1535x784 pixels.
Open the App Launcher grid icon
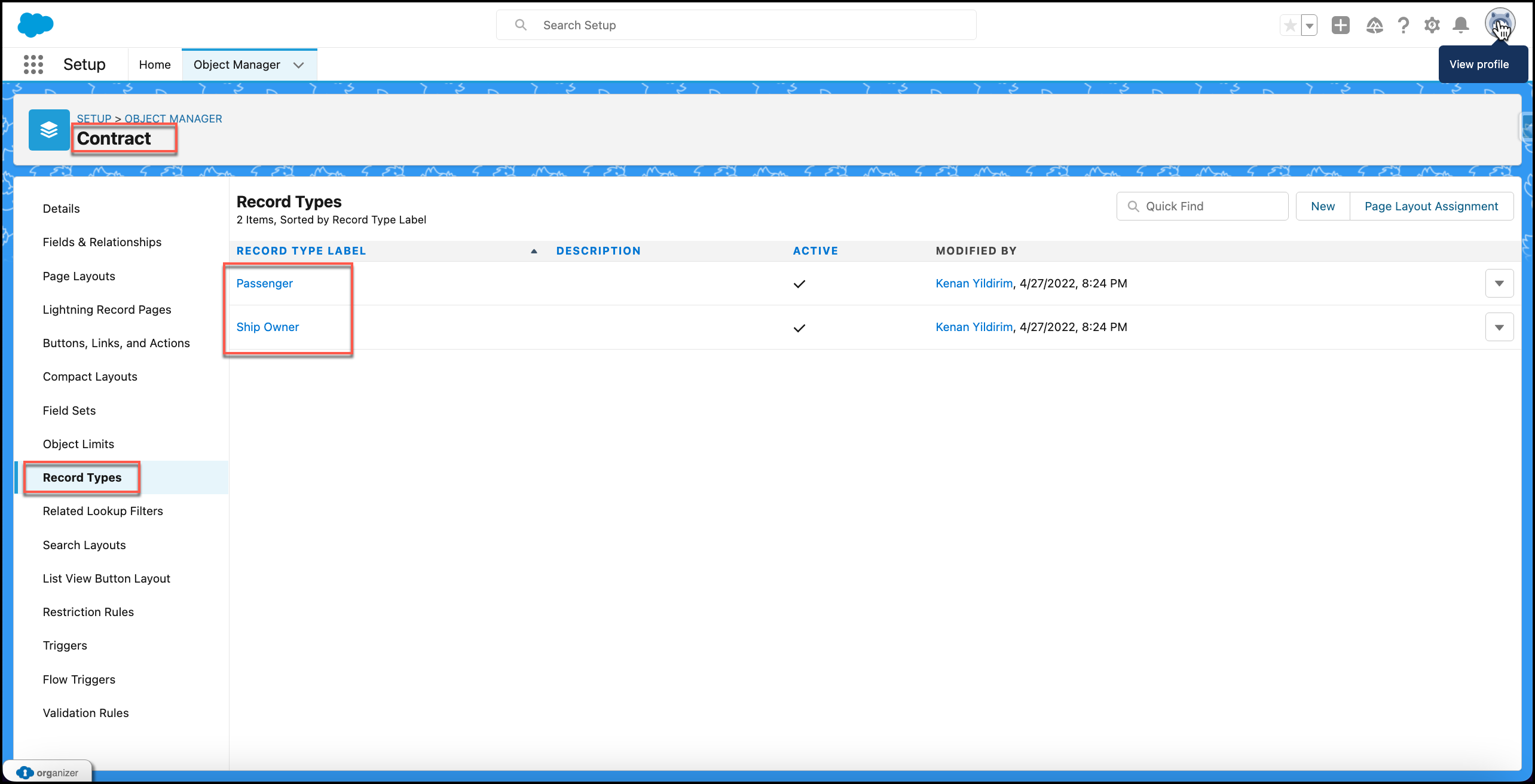click(33, 65)
